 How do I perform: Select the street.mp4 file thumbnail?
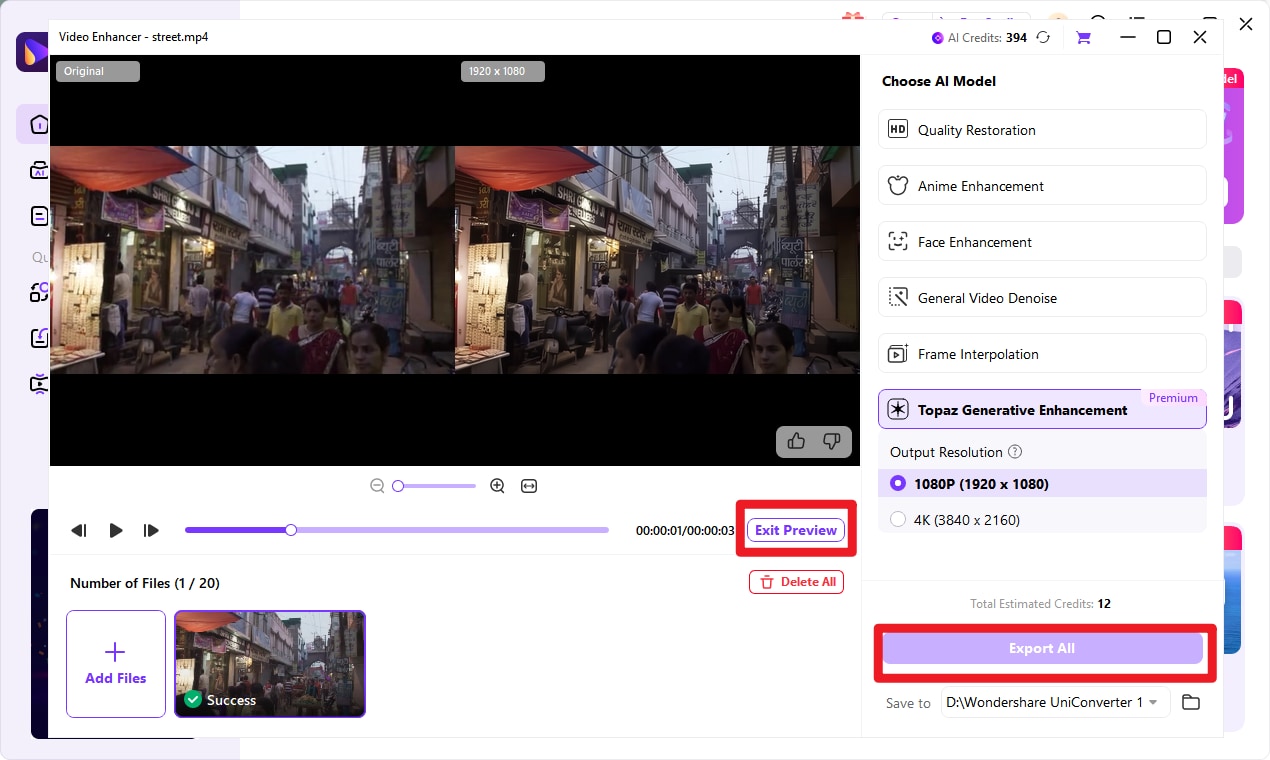270,663
